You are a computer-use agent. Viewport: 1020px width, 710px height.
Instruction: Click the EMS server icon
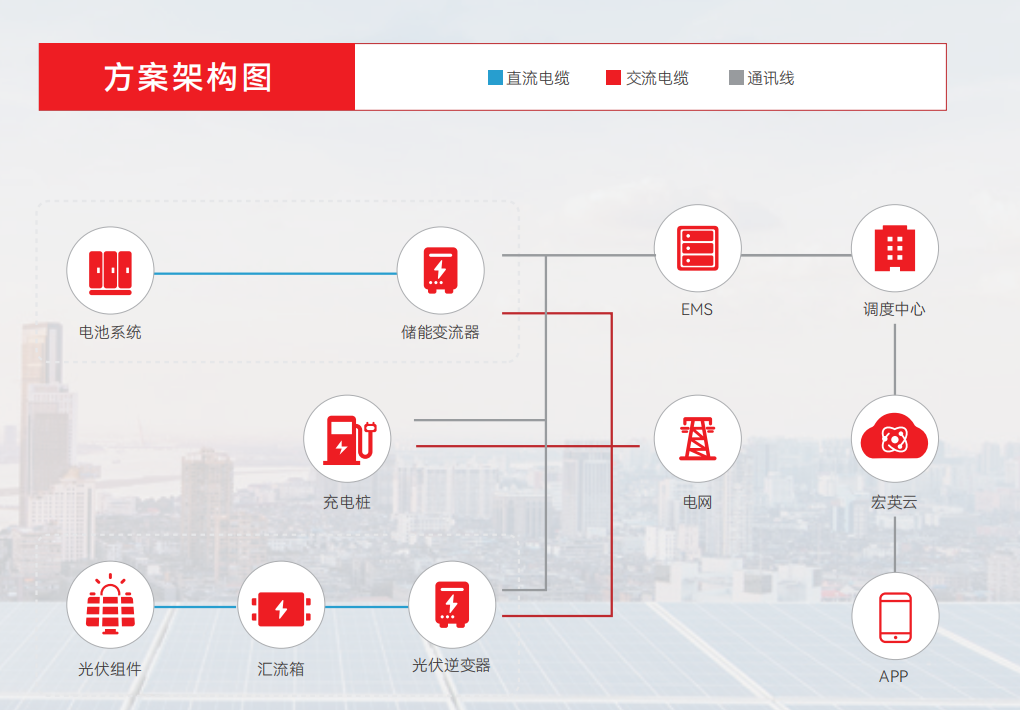[x=697, y=248]
